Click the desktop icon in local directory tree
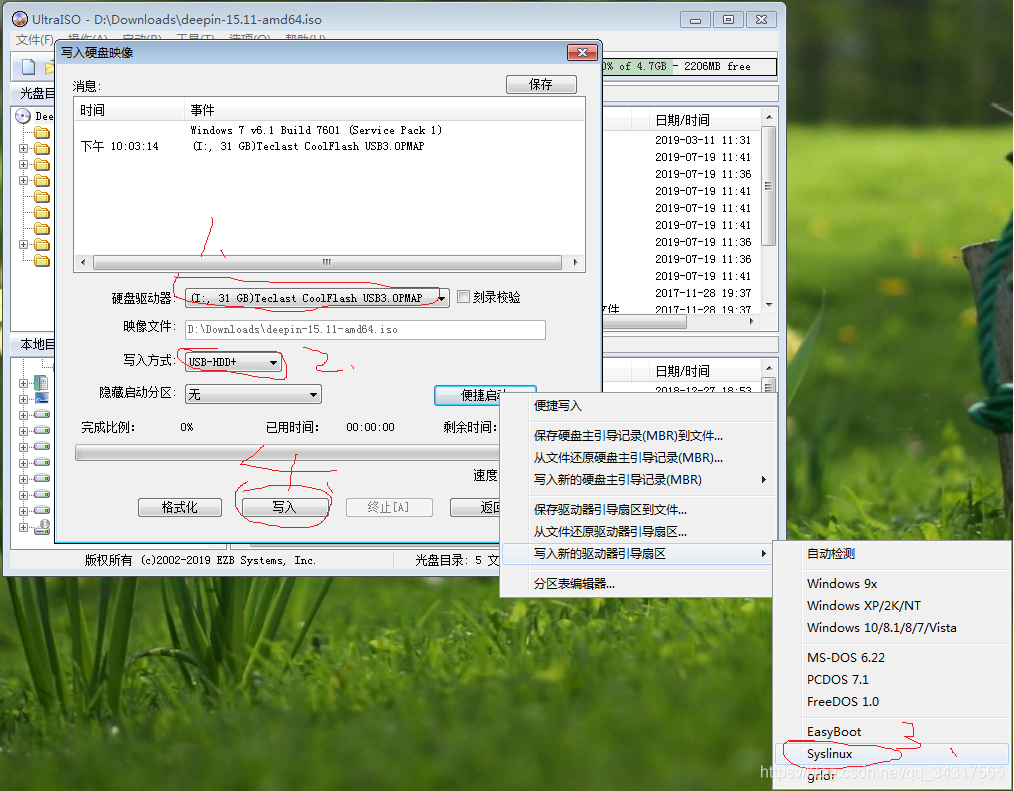Screen dimensions: 1014x791 coord(41,398)
